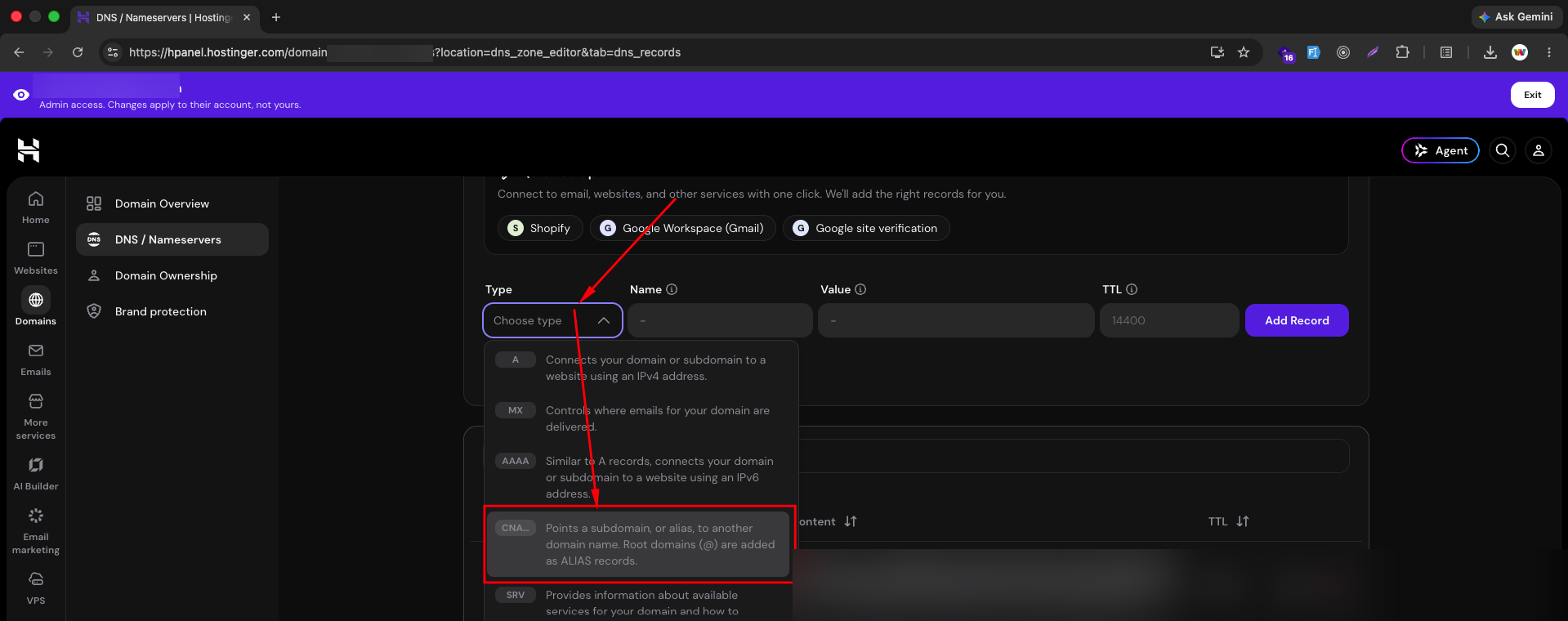Open Ask Gemini in browser
The width and height of the screenshot is (1568, 621).
pyautogui.click(x=1517, y=16)
